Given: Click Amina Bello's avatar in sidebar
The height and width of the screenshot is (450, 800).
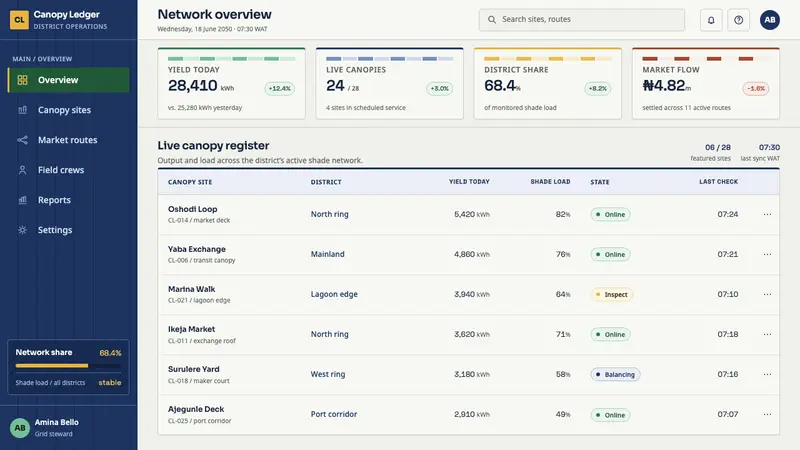Looking at the screenshot, I should [x=20, y=428].
